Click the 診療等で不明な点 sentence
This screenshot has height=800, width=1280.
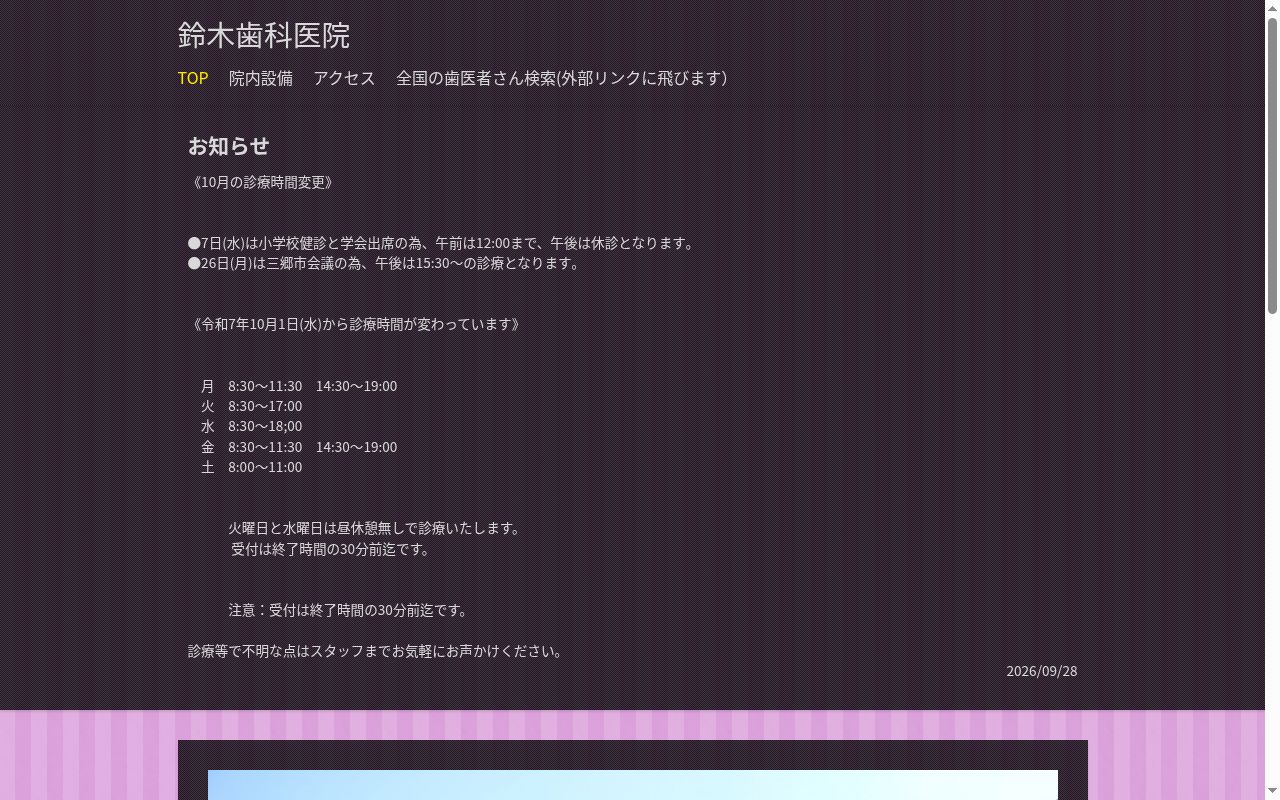click(x=376, y=651)
